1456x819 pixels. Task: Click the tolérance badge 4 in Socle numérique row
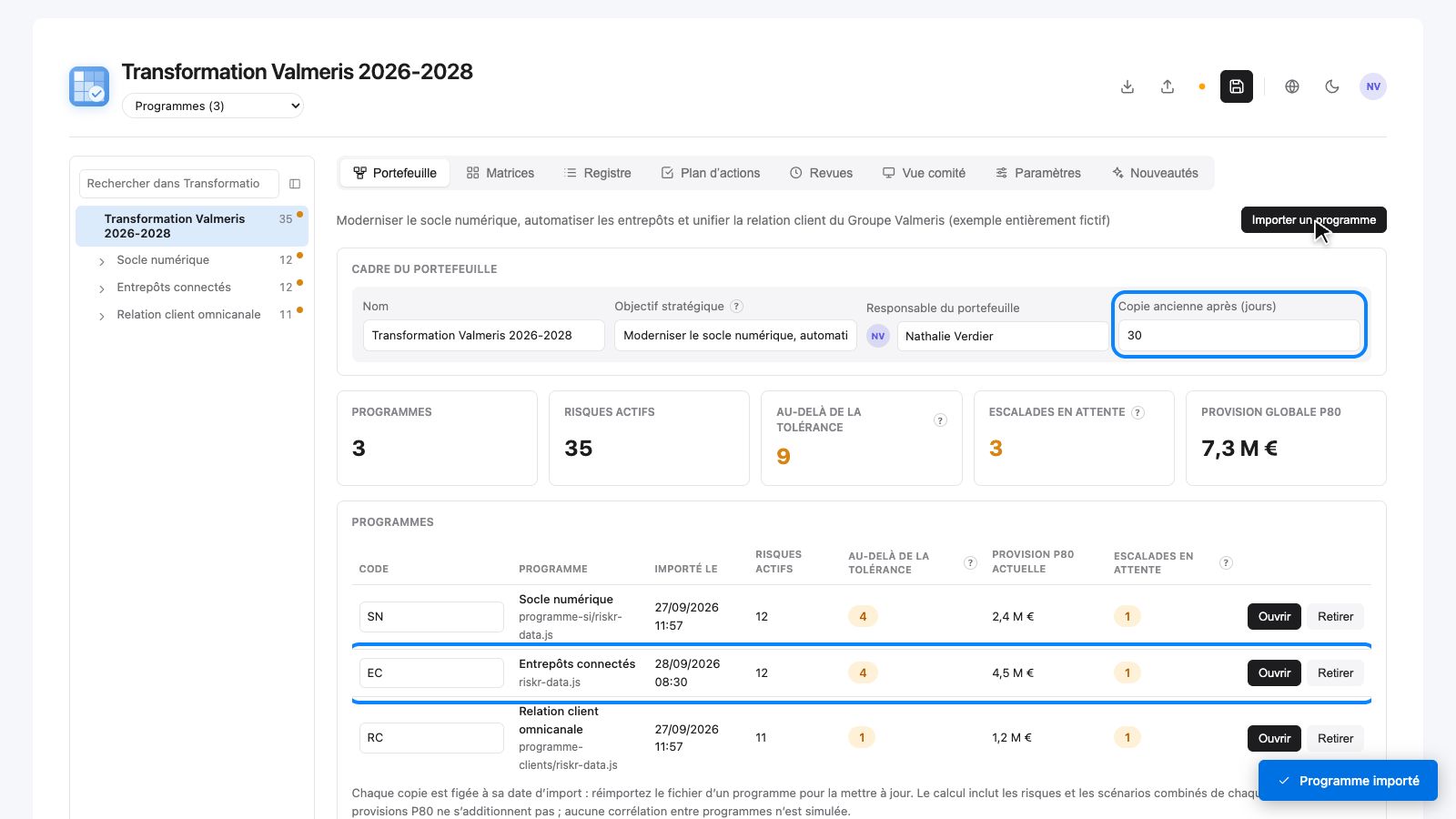pyautogui.click(x=863, y=616)
